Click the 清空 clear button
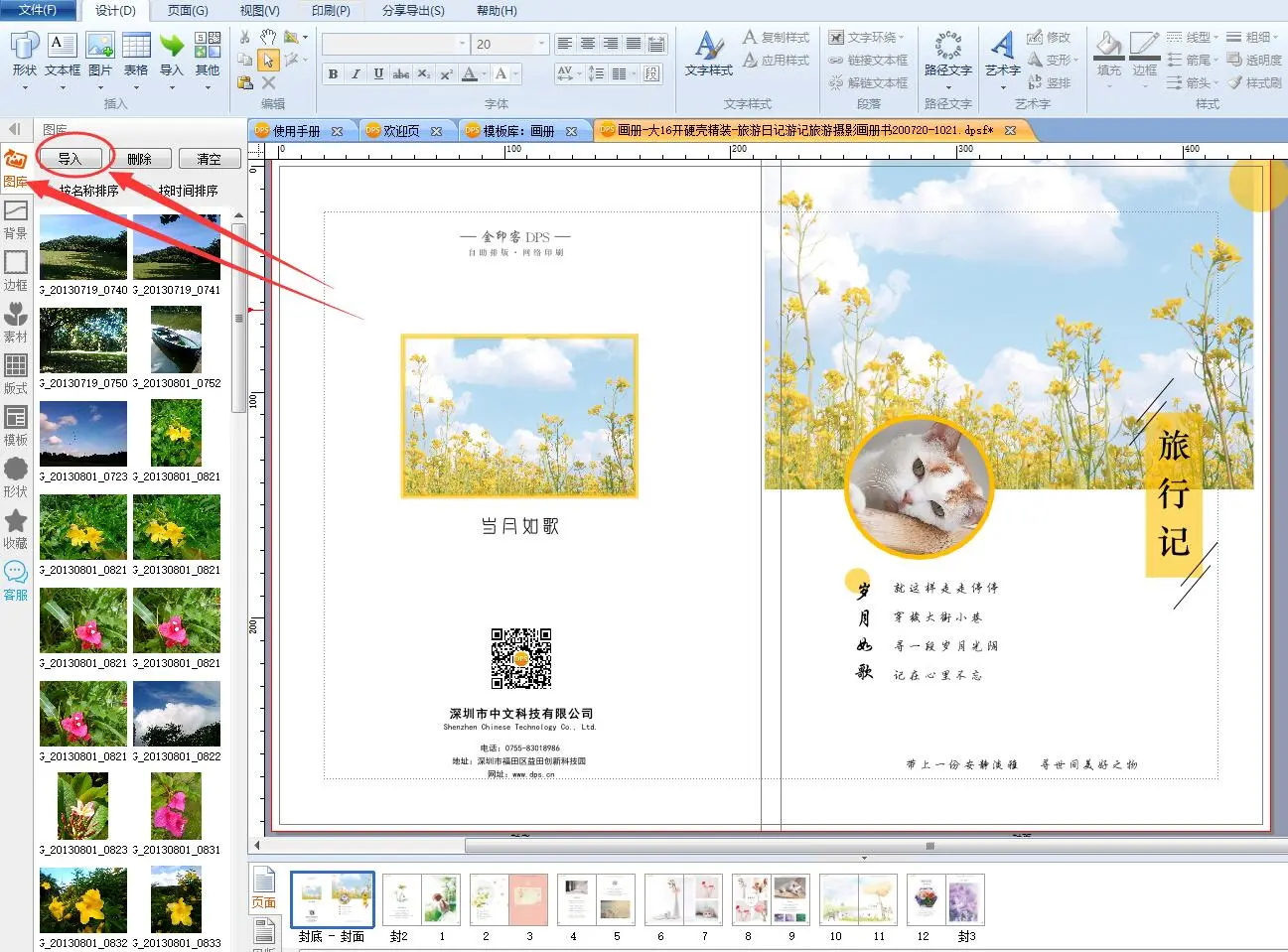1288x952 pixels. [209, 159]
